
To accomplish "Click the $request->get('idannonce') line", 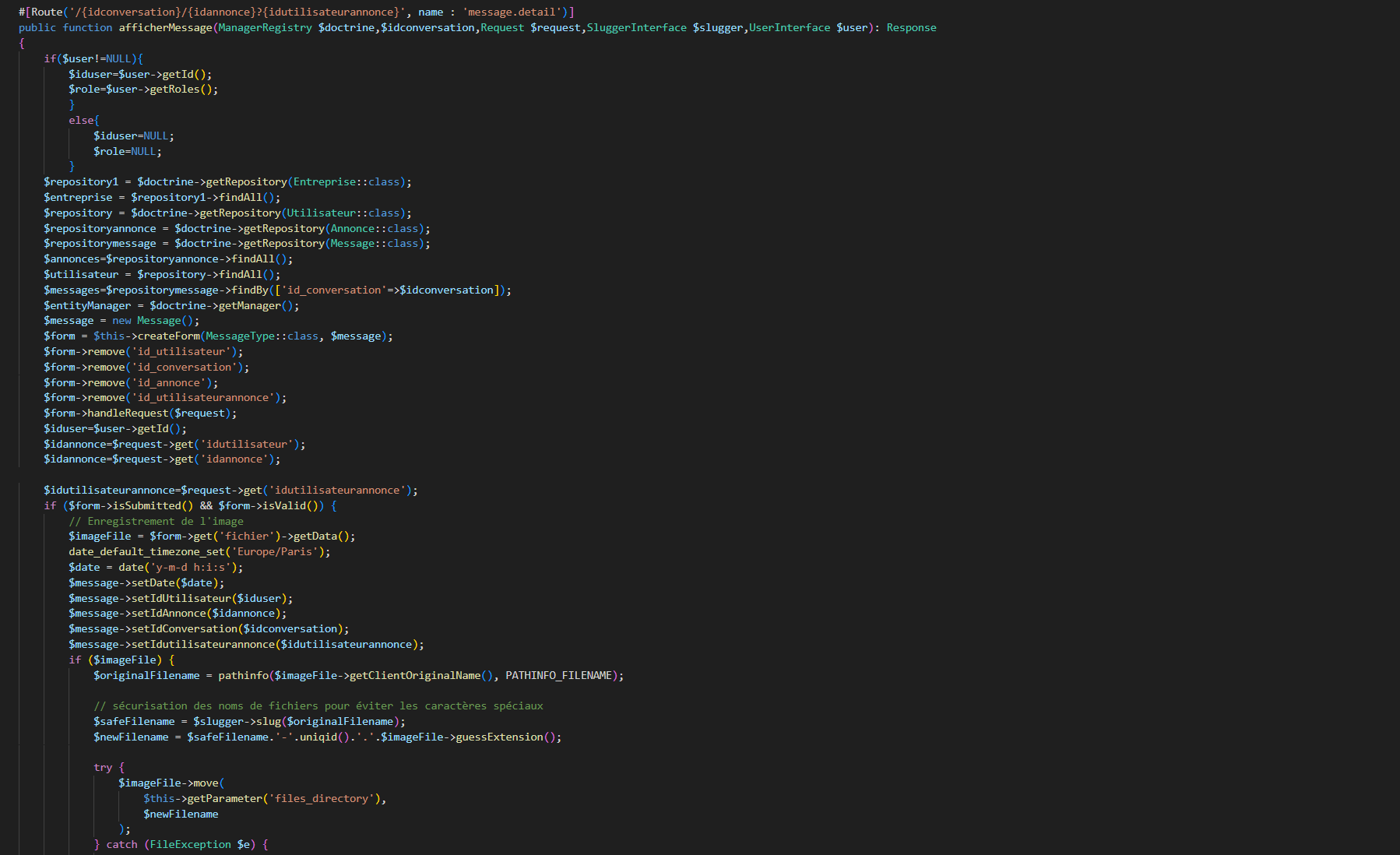I will point(162,459).
